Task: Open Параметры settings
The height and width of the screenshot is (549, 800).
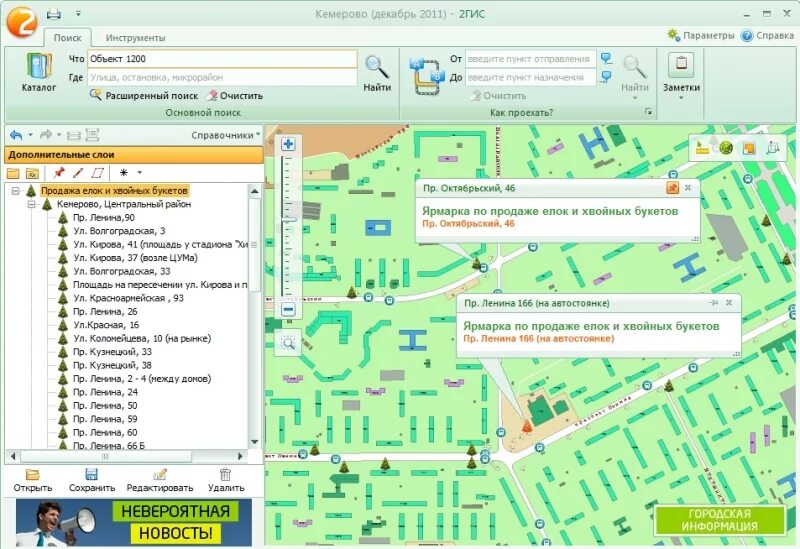Action: point(701,35)
